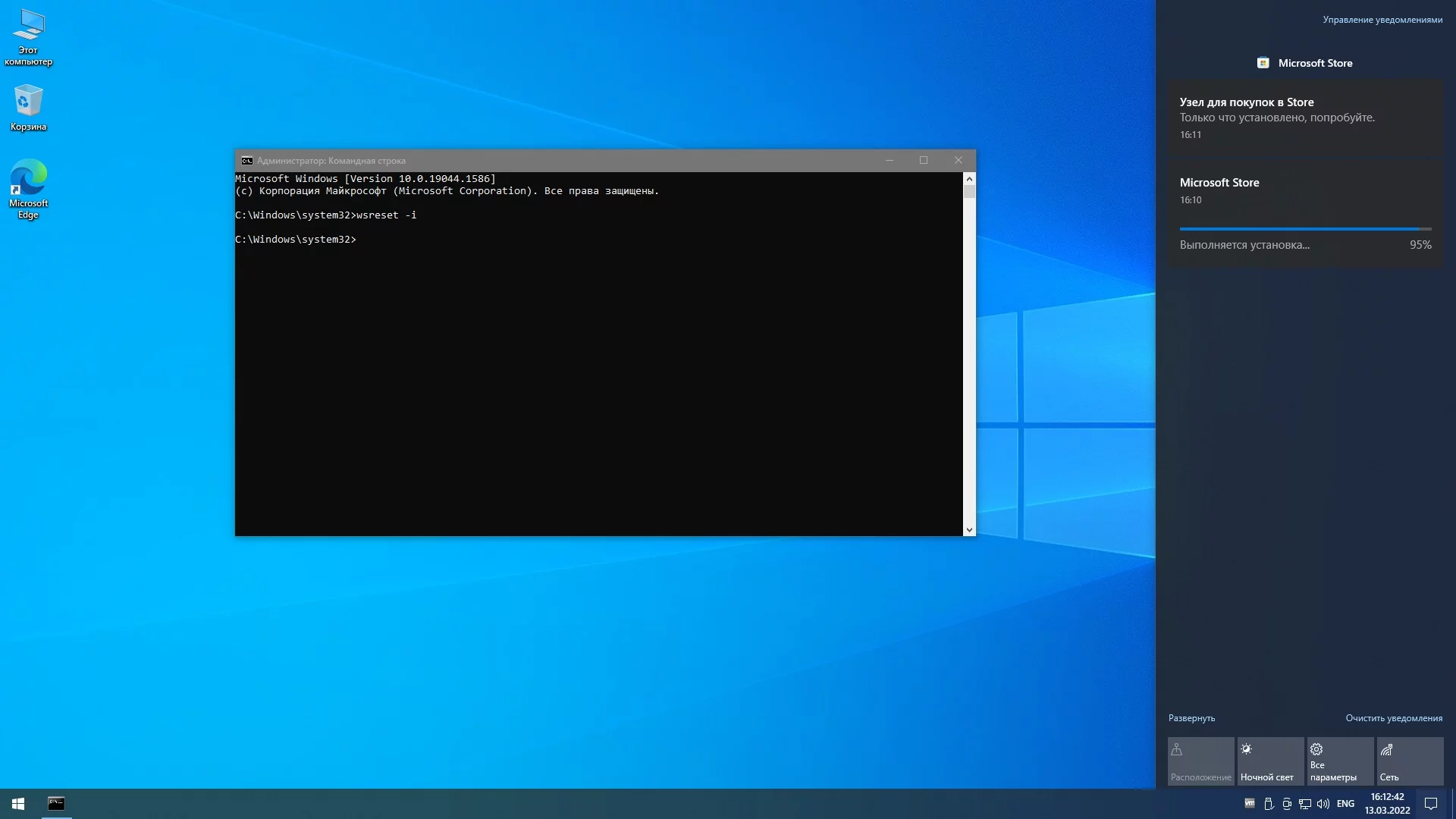Open Все параметры settings tile

[1340, 761]
